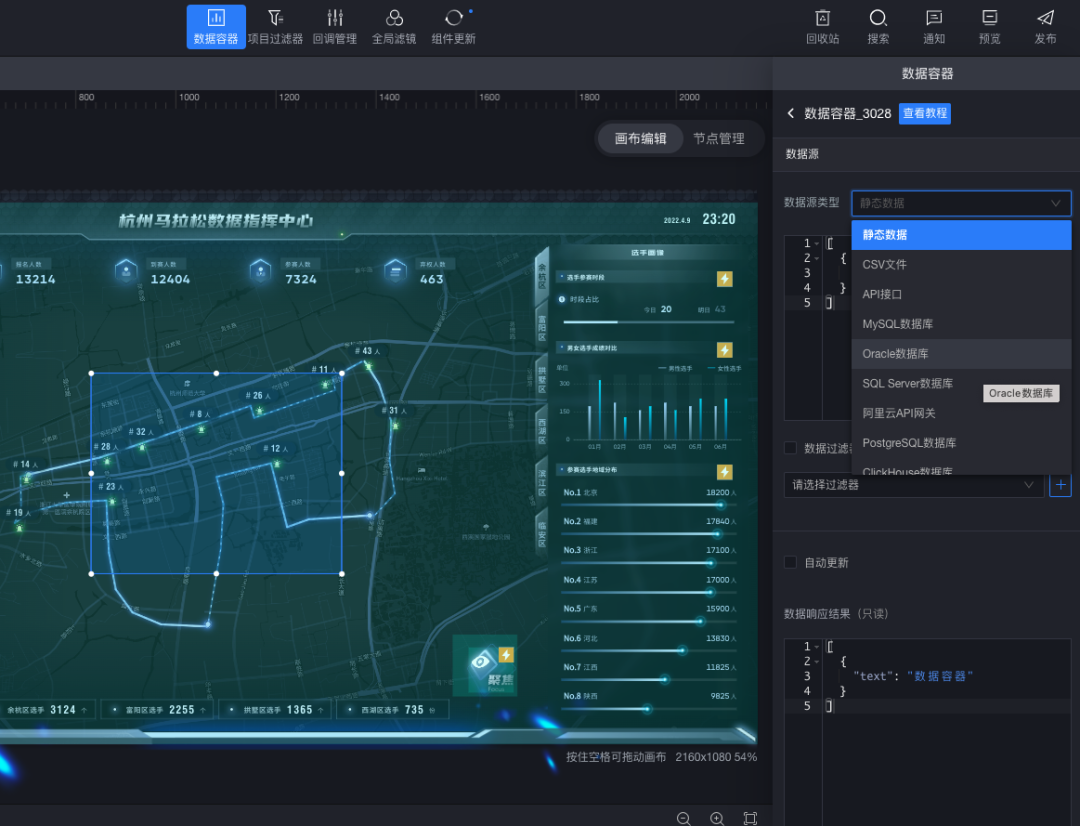1080x826 pixels.
Task: Fold line 1 in data editor
Action: click(x=817, y=243)
